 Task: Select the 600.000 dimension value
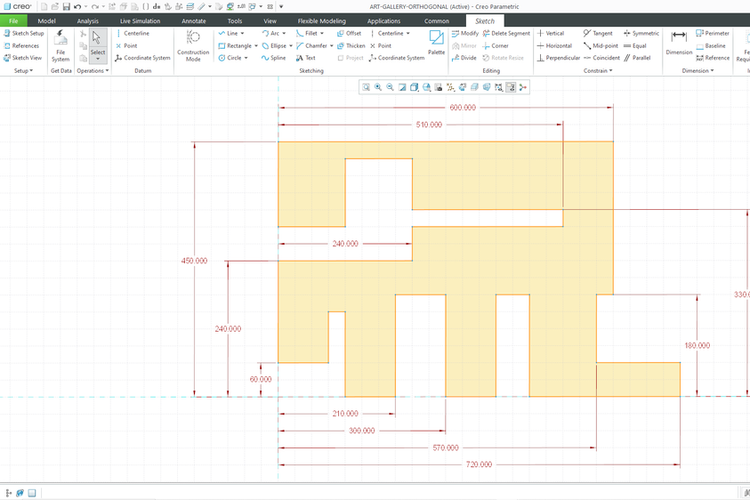462,107
